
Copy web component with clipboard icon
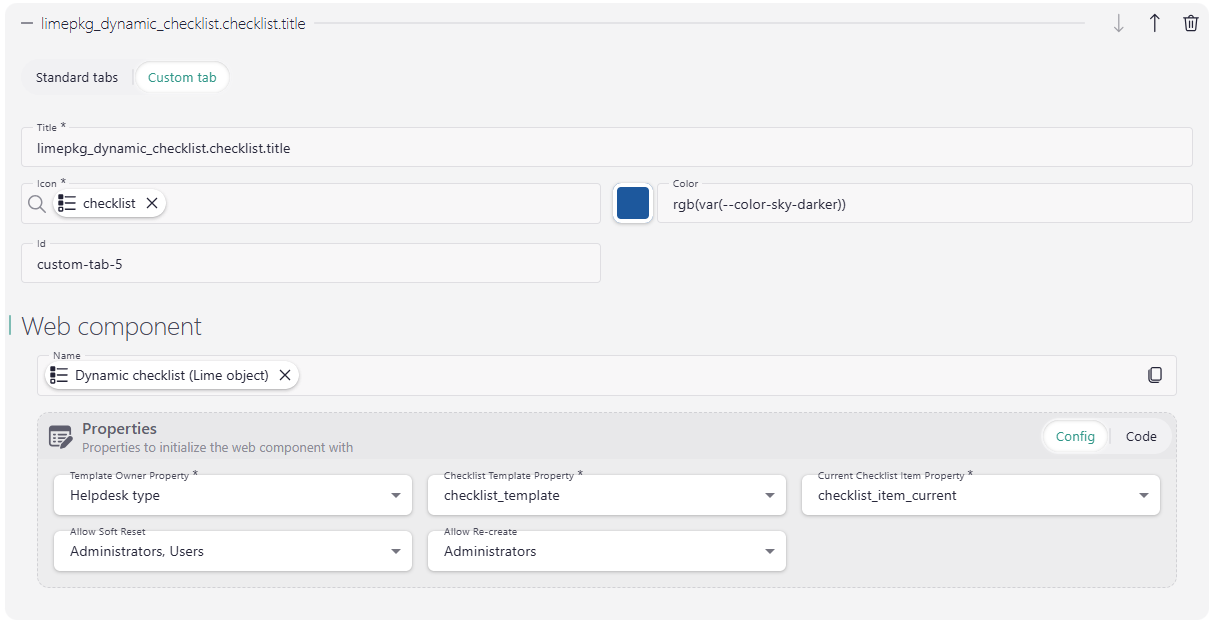[1155, 375]
